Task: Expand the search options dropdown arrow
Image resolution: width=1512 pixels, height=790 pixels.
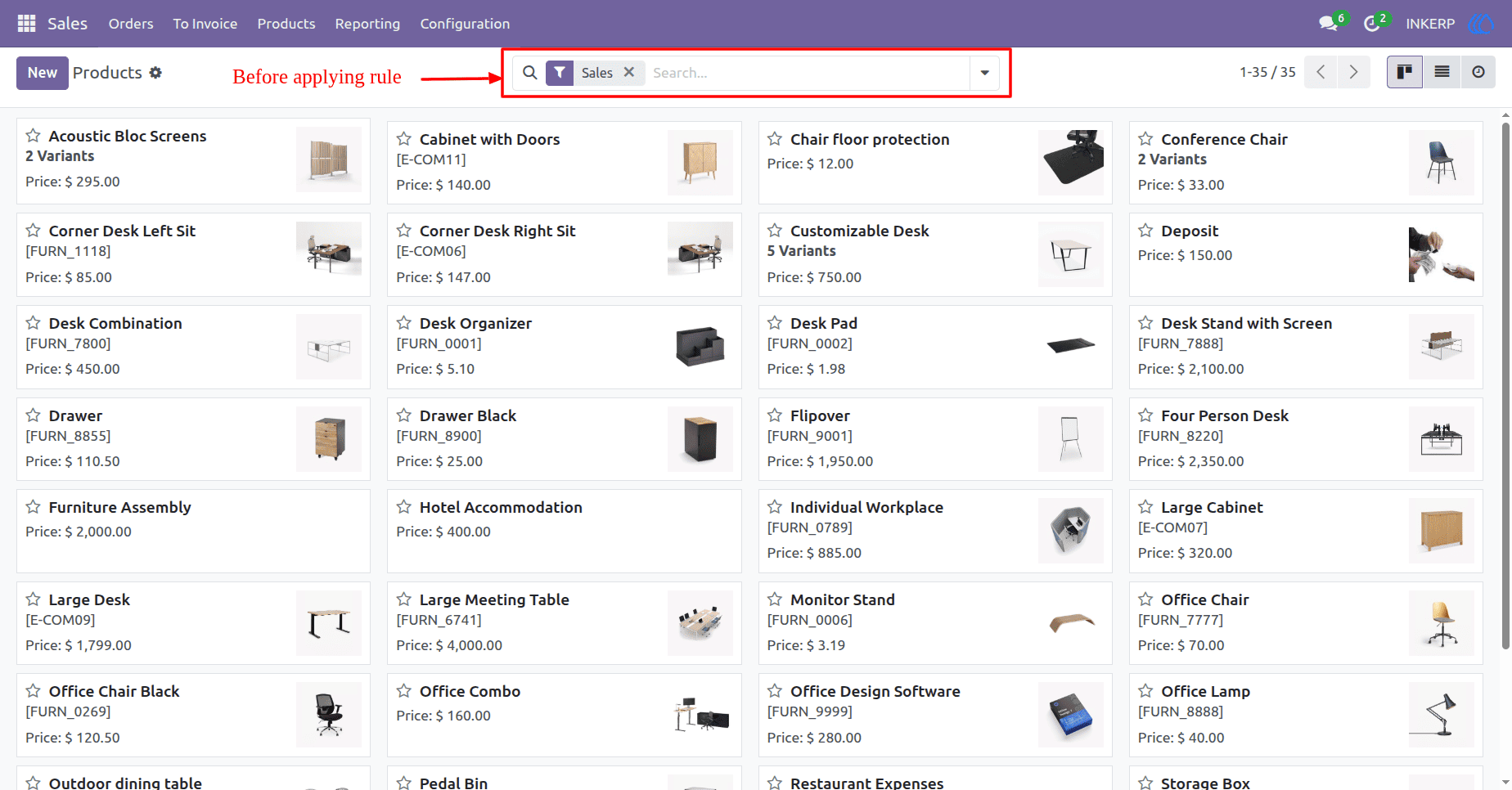Action: 985,73
